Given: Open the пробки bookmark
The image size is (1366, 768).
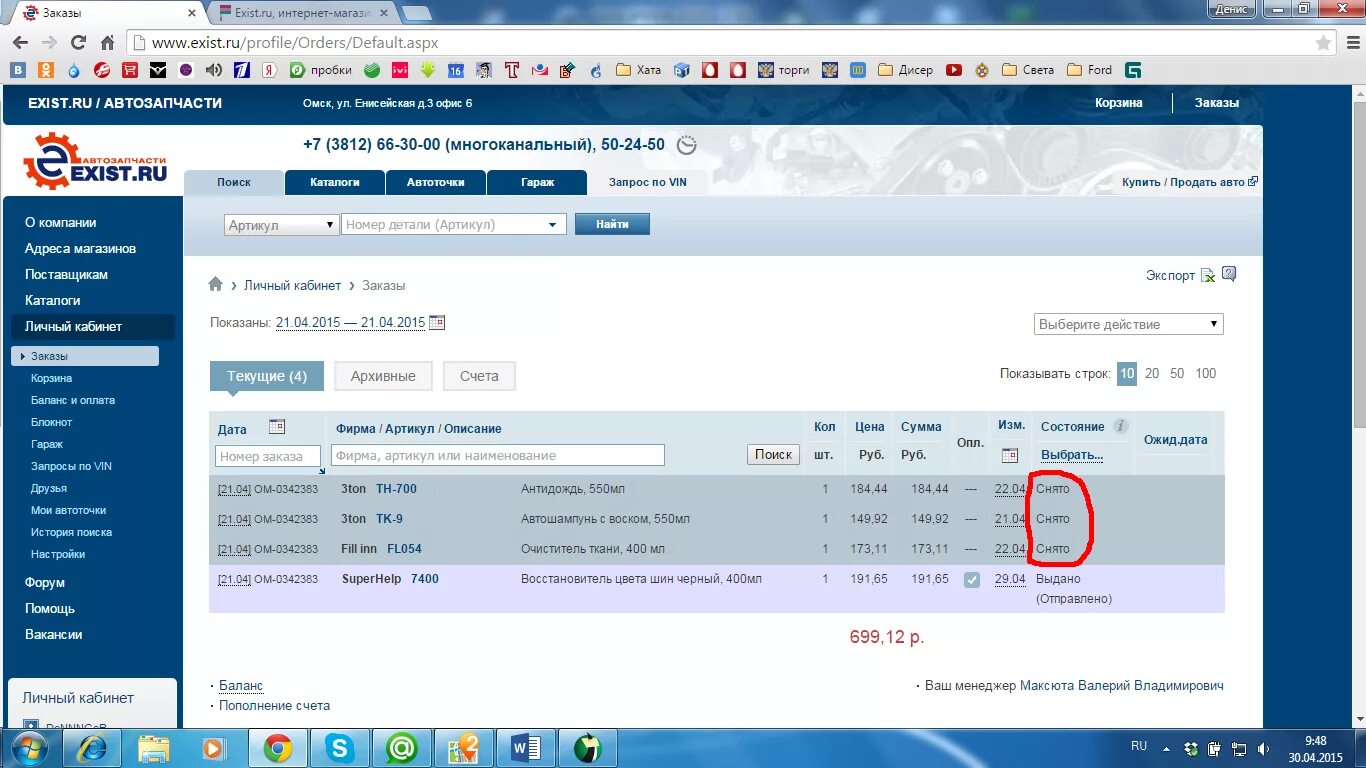Looking at the screenshot, I should (x=320, y=70).
